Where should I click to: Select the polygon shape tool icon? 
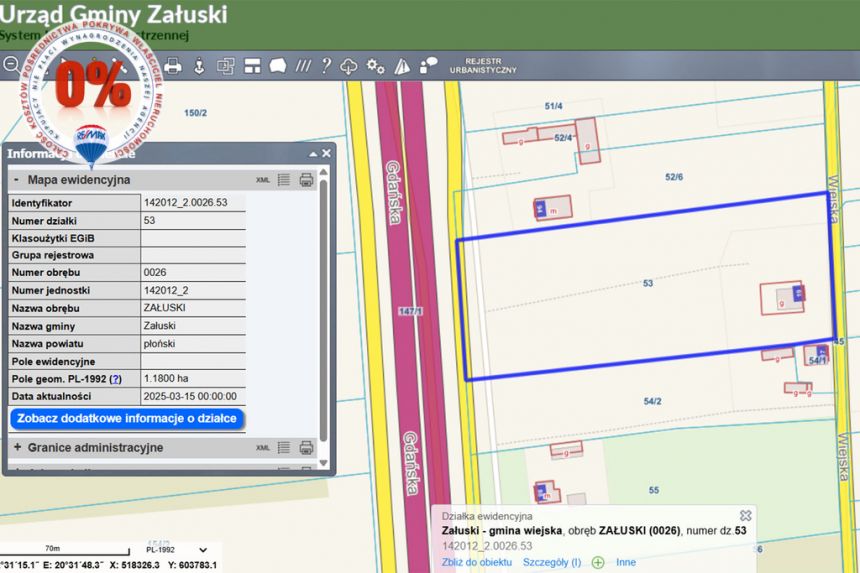click(x=278, y=66)
